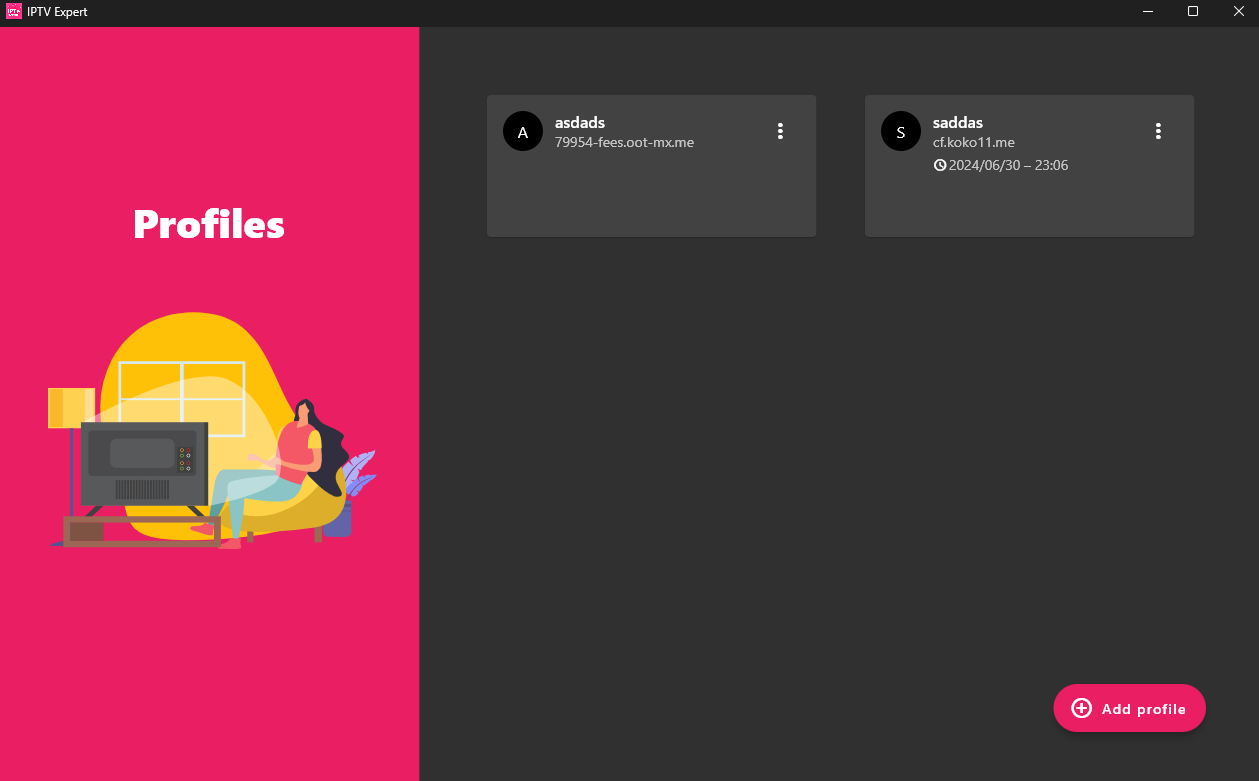Click the IPTV Expert logo in the title bar
The width and height of the screenshot is (1259, 781).
click(14, 12)
